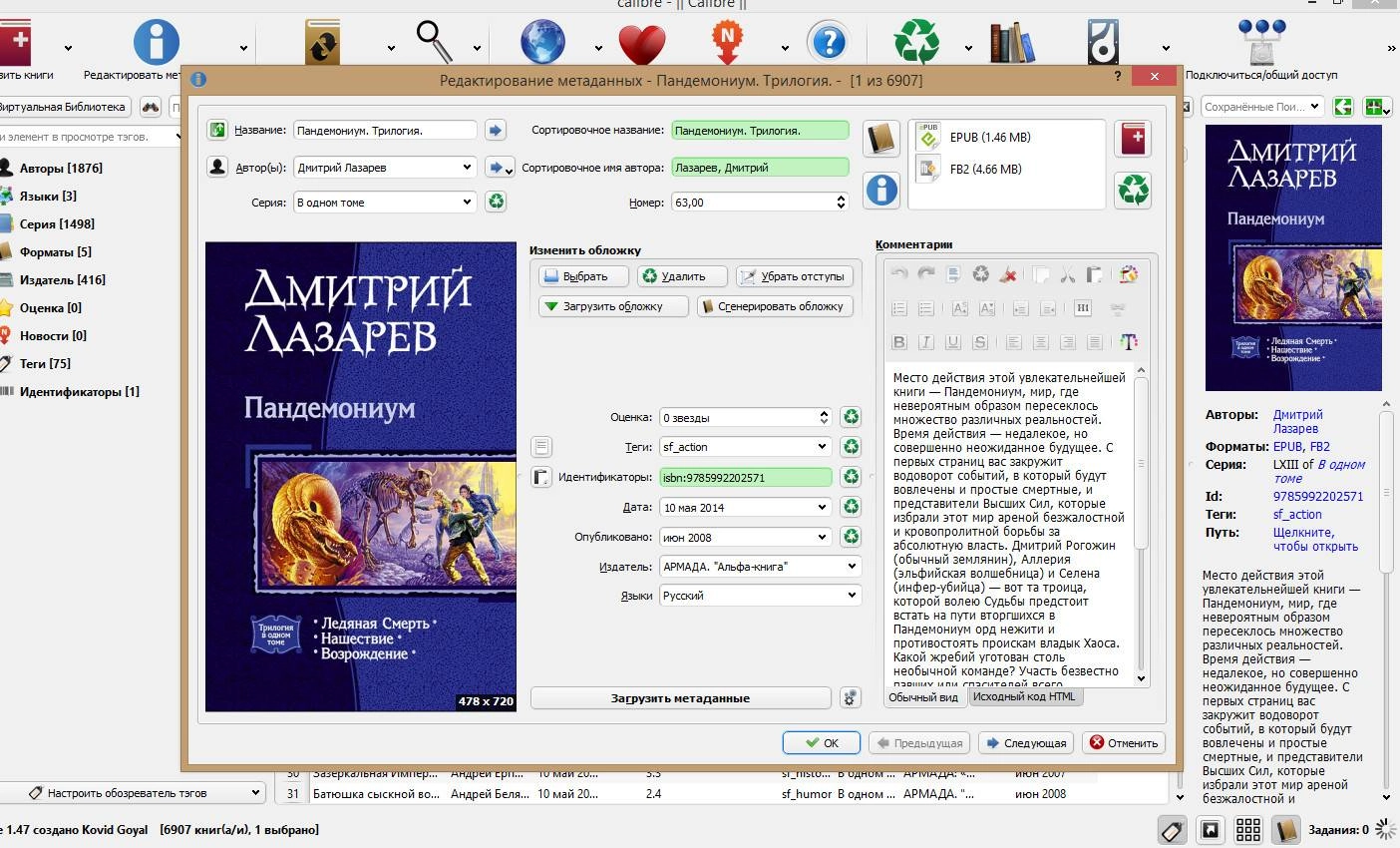
Task: Open the H1 heading style button in comments
Action: (1083, 308)
